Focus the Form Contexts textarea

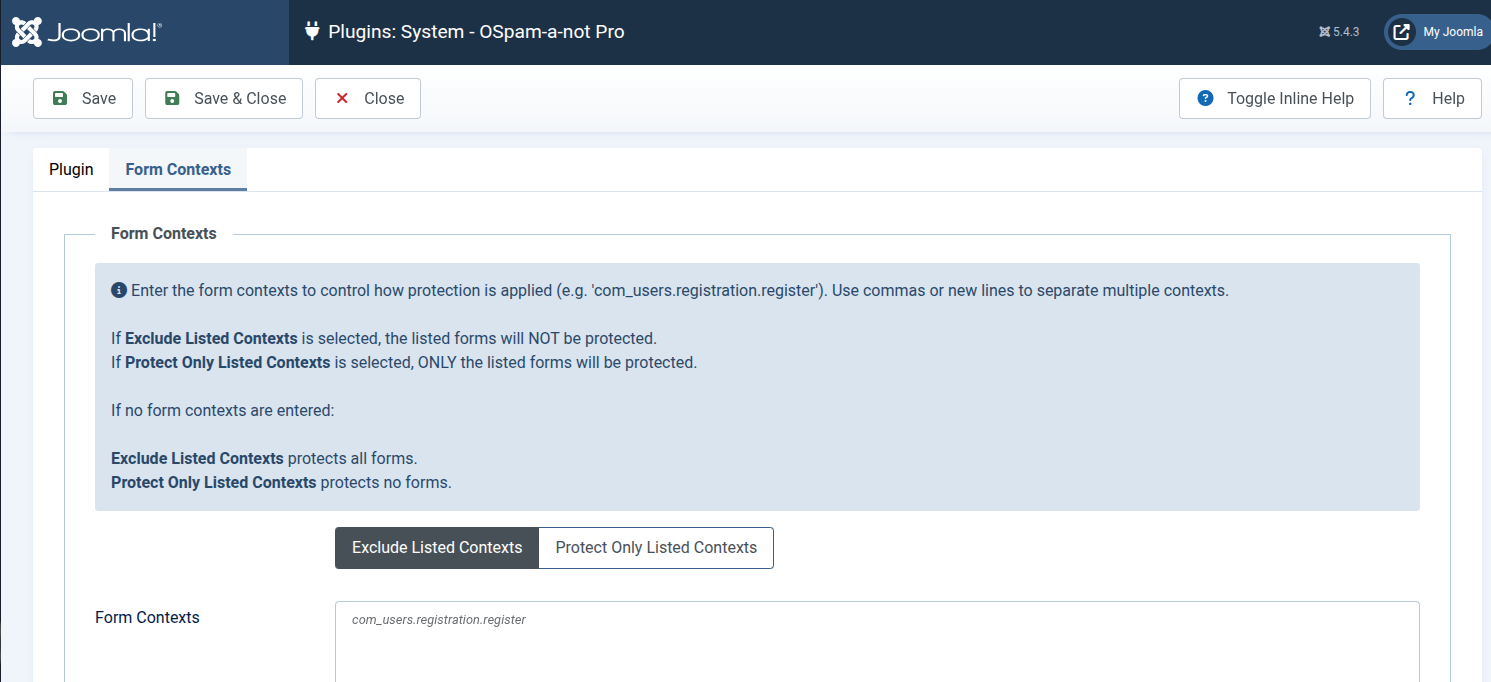(x=877, y=641)
